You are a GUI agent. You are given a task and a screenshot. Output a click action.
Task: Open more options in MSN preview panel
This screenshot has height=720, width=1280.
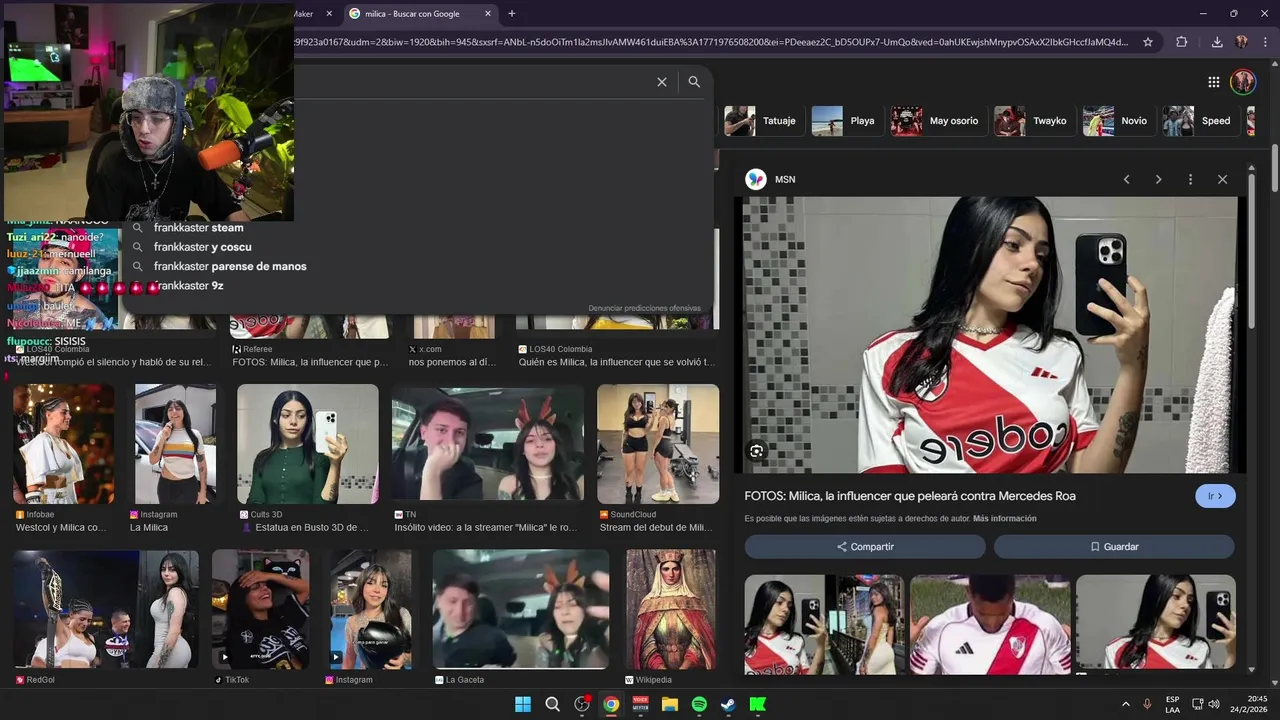pyautogui.click(x=1190, y=179)
